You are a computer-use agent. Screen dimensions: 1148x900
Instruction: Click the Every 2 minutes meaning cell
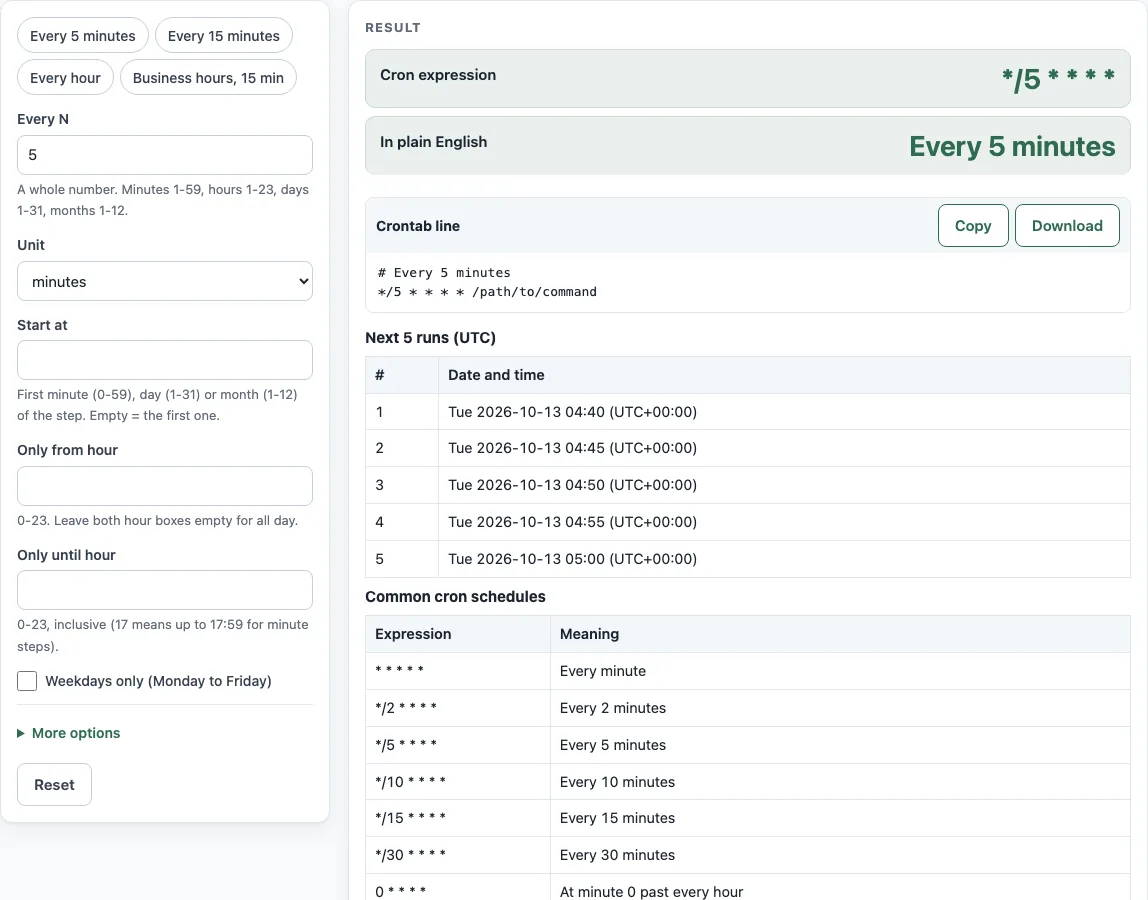click(840, 708)
